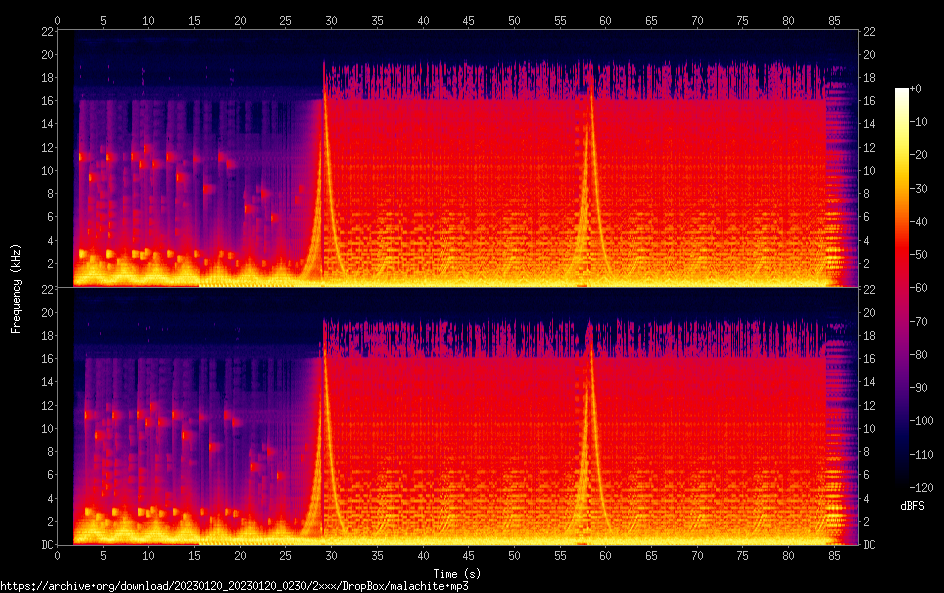Click the "45" tick on the top time axis
Screen dimensions: 944x593
[468, 20]
